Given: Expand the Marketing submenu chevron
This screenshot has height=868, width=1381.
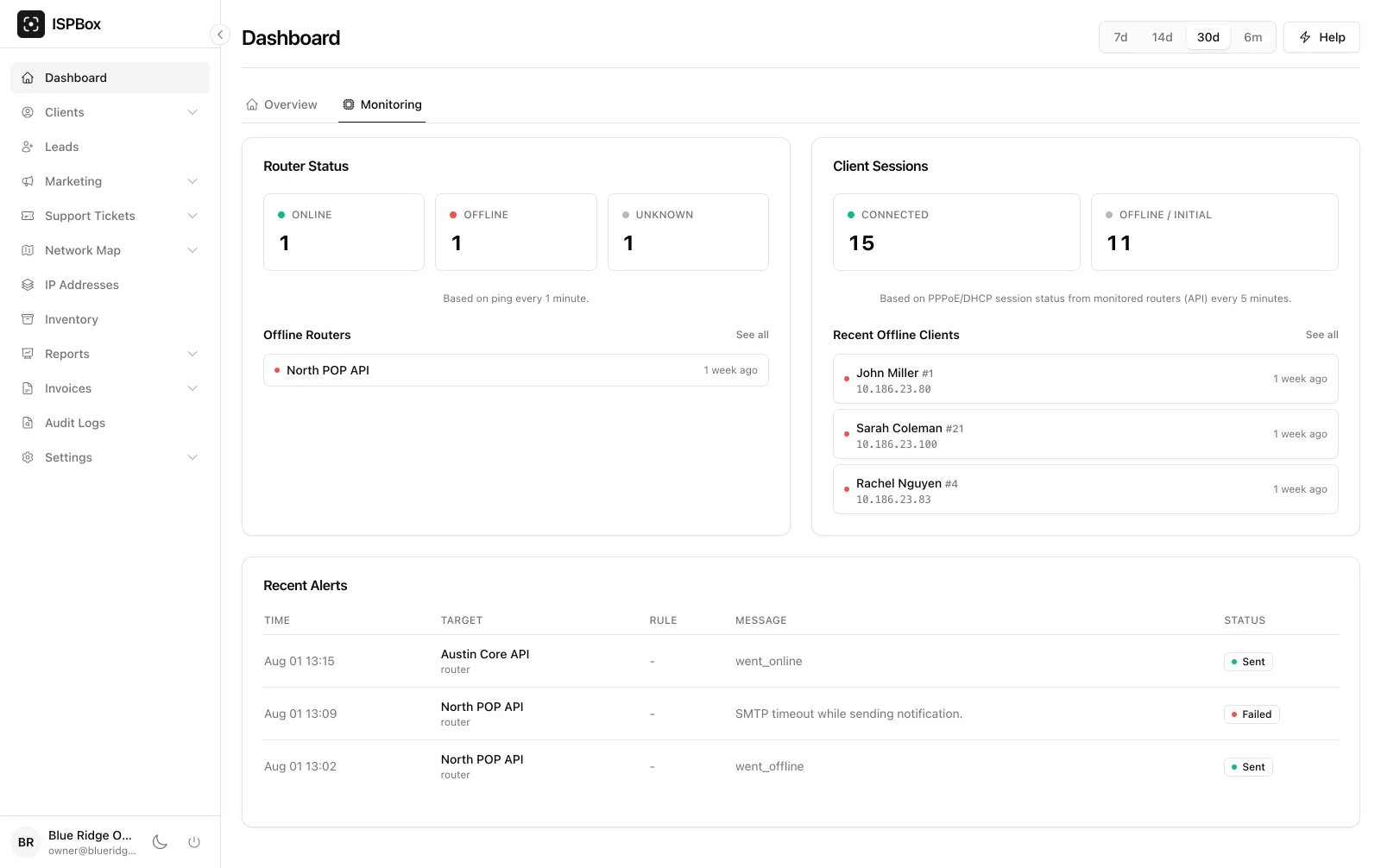Looking at the screenshot, I should pyautogui.click(x=192, y=181).
